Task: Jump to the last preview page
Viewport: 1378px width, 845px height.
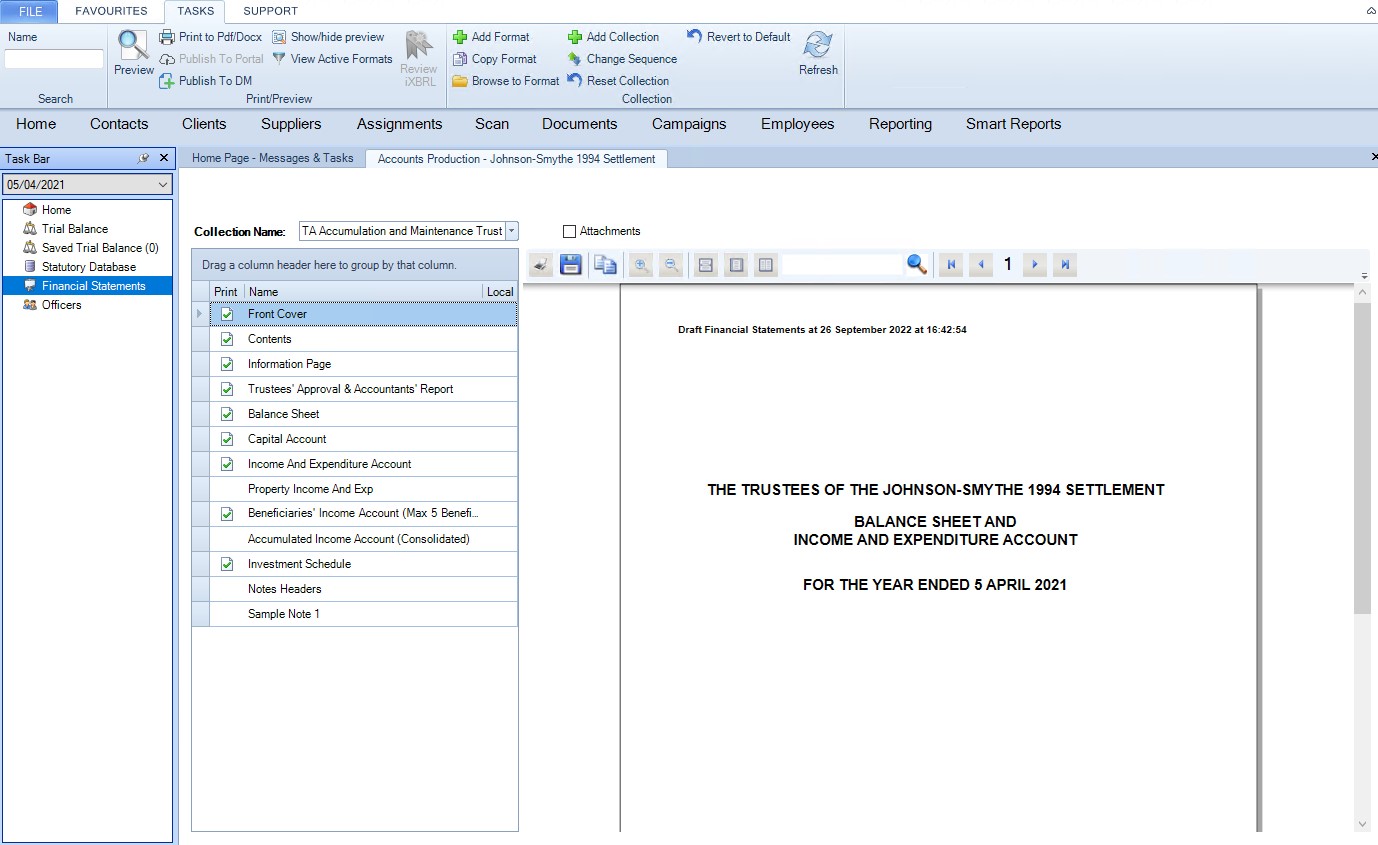Action: coord(1065,265)
